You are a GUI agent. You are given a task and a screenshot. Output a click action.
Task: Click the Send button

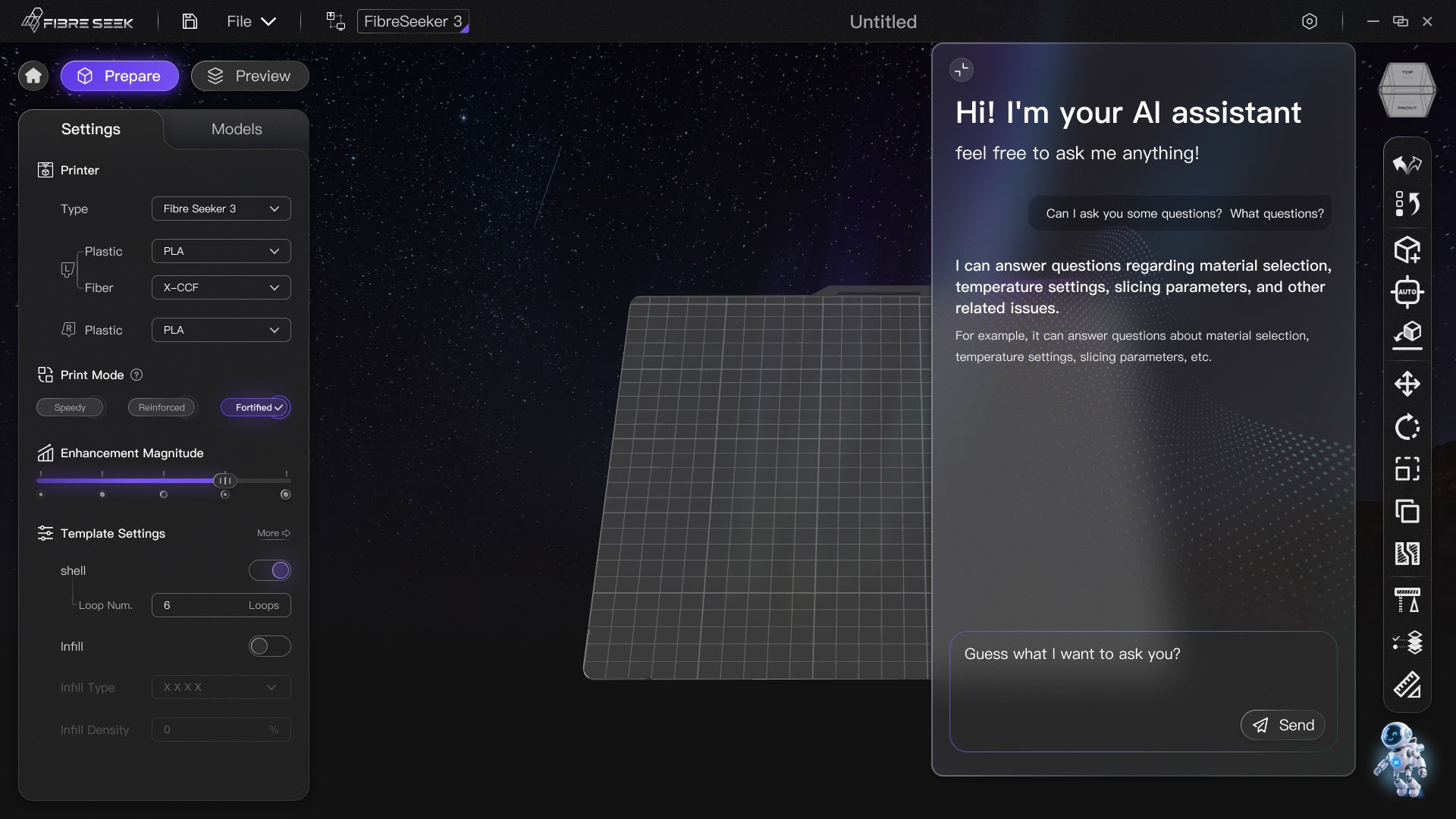click(x=1282, y=725)
